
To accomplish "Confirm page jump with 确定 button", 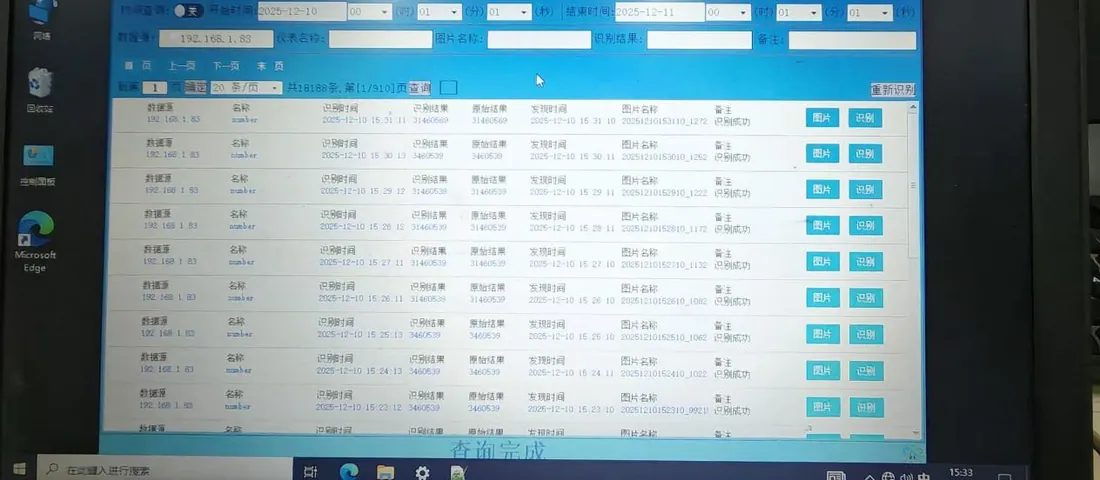I will [x=196, y=88].
